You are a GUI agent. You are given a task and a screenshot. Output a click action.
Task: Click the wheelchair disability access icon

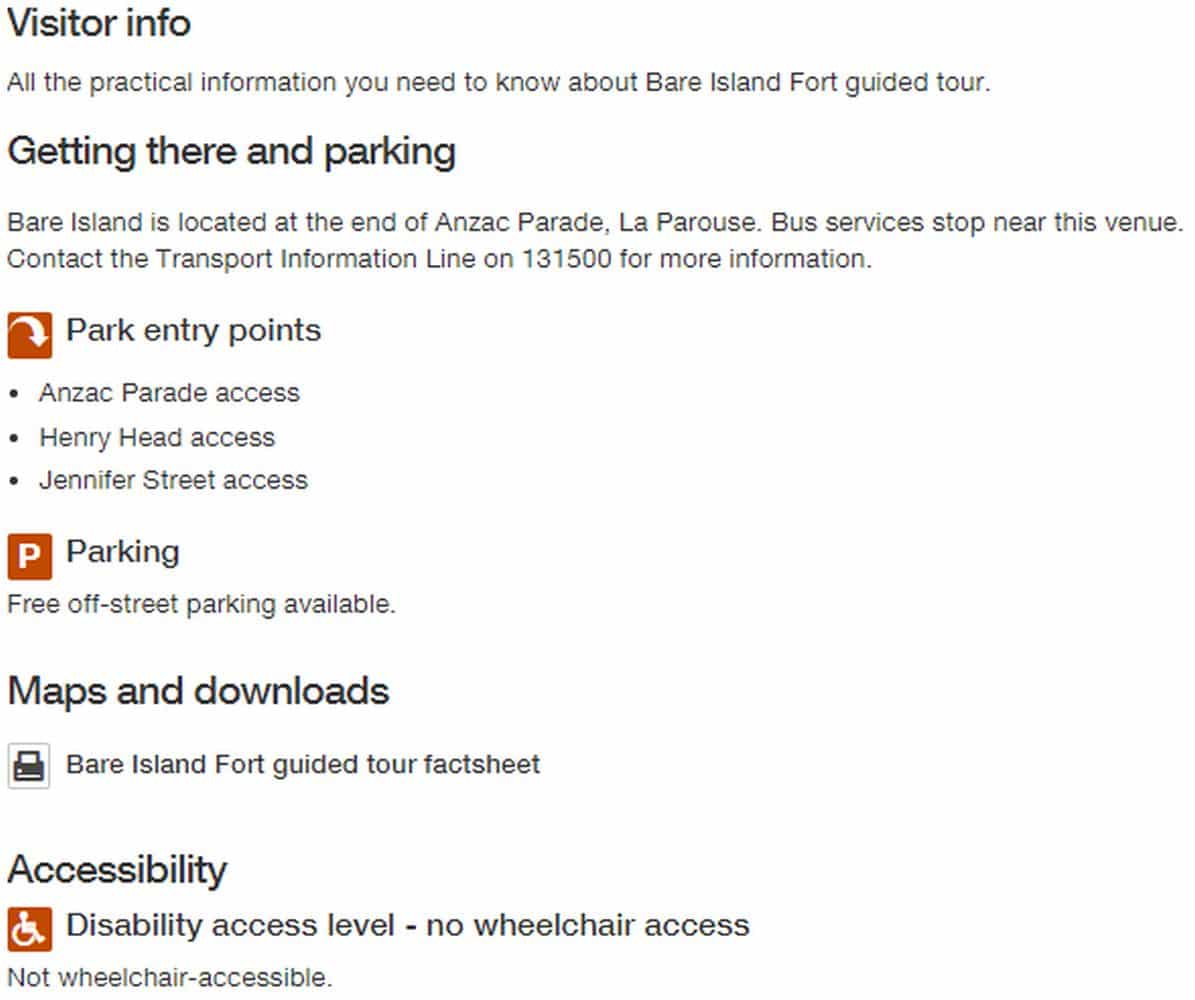[x=30, y=929]
